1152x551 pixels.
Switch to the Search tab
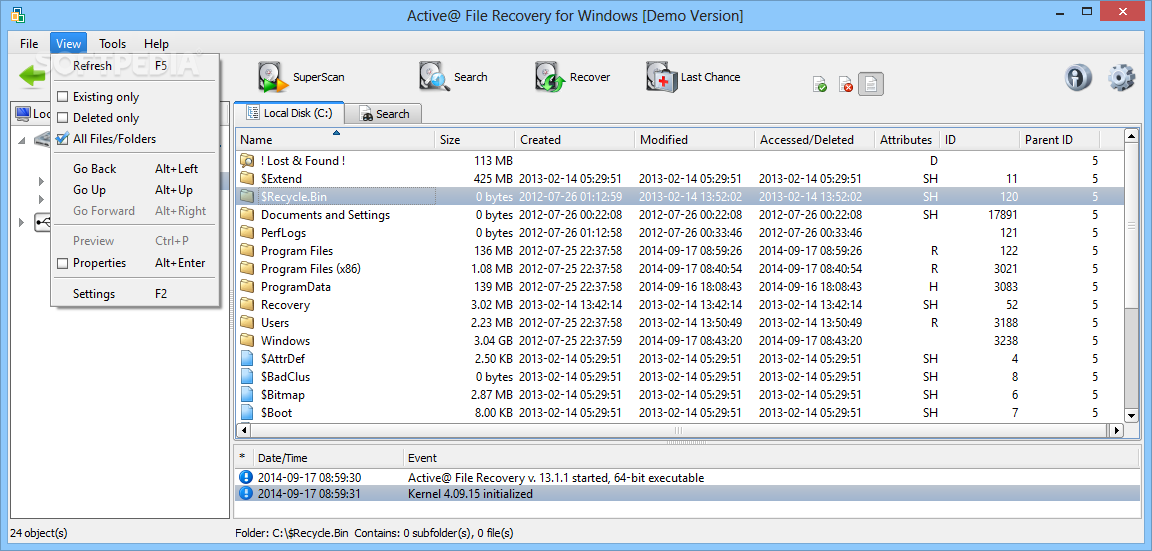point(384,114)
